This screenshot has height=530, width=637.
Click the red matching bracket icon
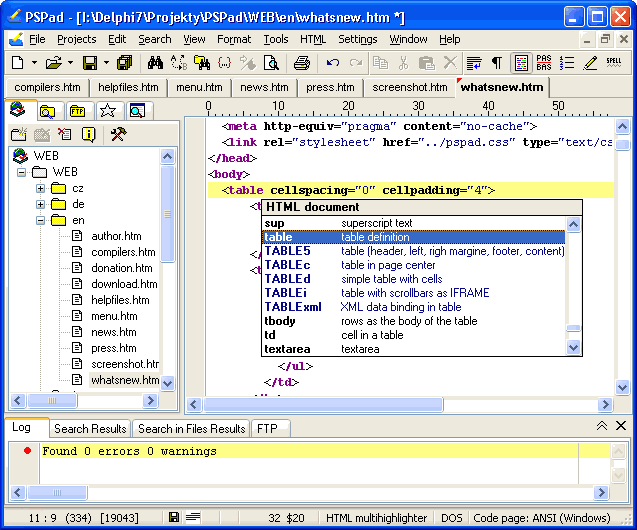coord(224,63)
